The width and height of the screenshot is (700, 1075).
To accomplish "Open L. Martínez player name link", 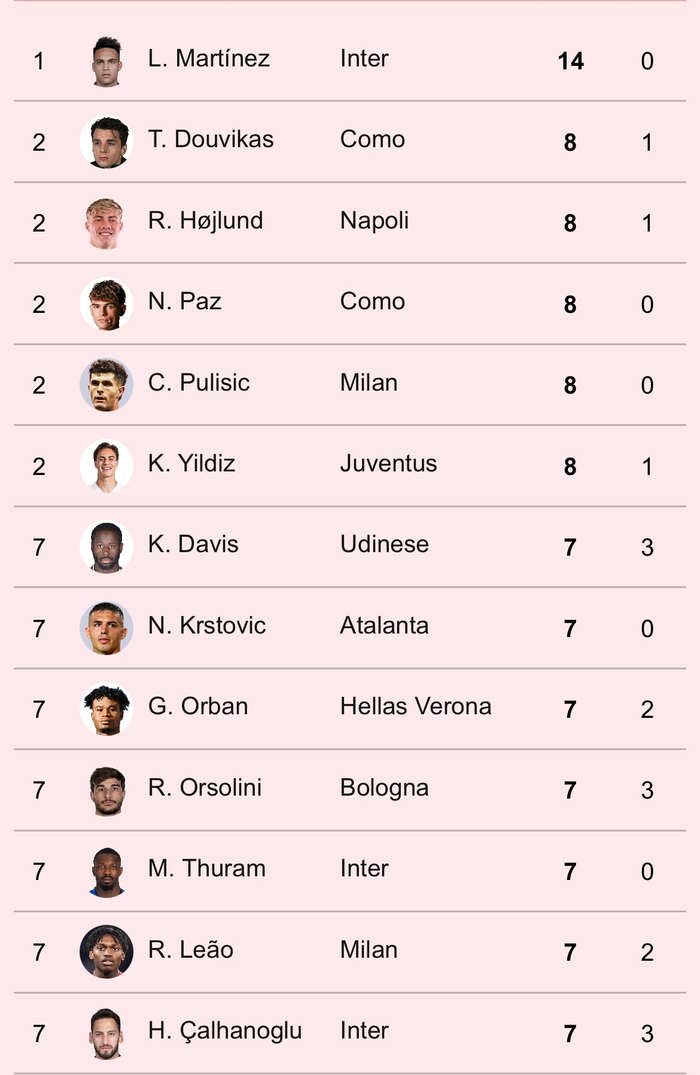I will tap(209, 59).
